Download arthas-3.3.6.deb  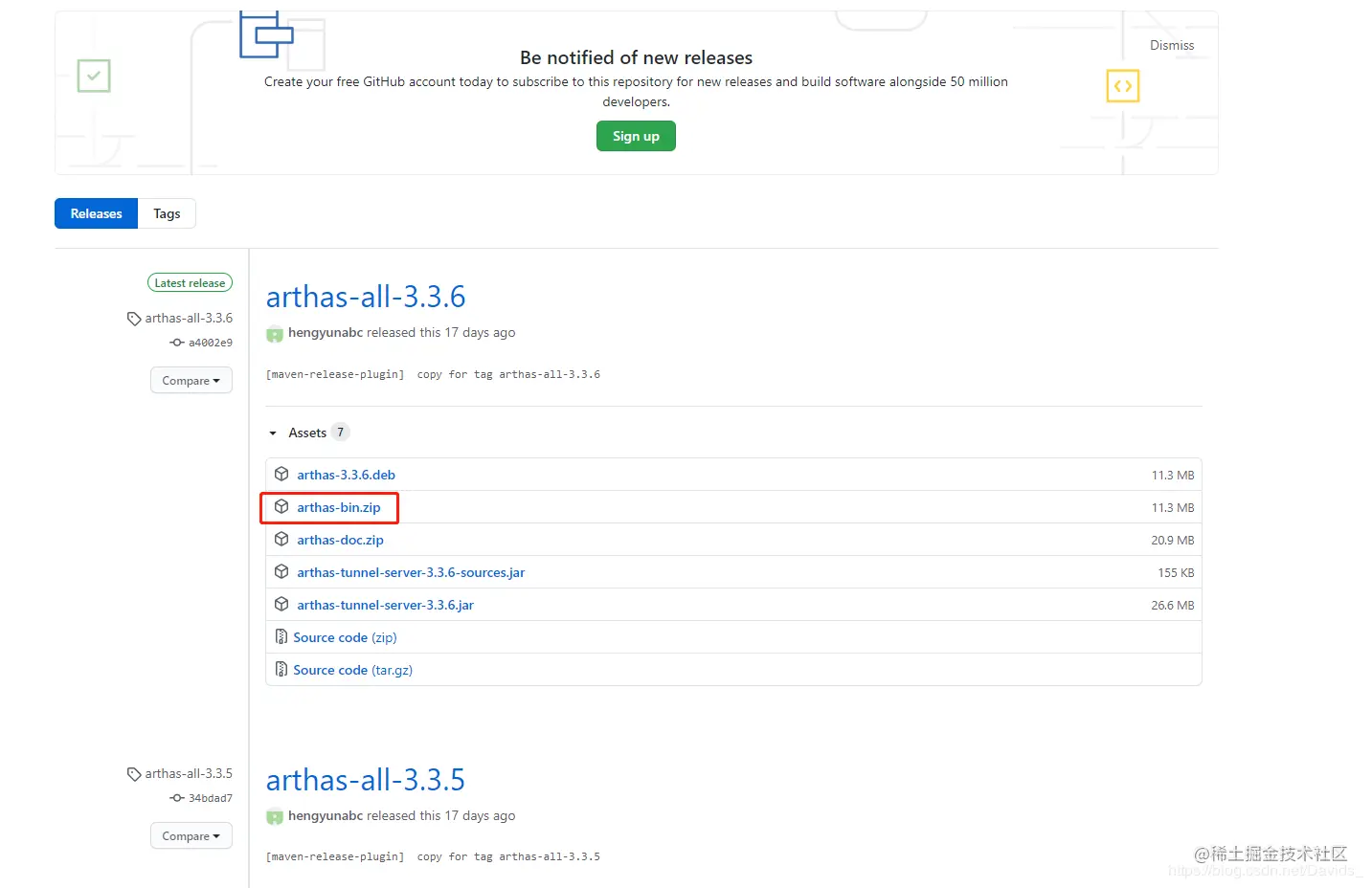pos(346,475)
